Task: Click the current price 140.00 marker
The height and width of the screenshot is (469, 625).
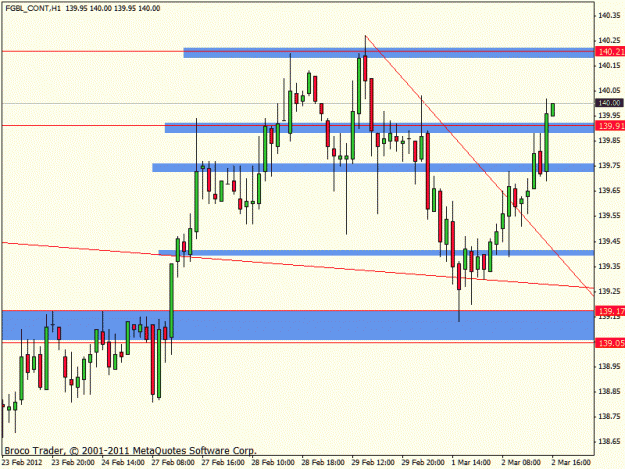Action: pyautogui.click(x=609, y=103)
